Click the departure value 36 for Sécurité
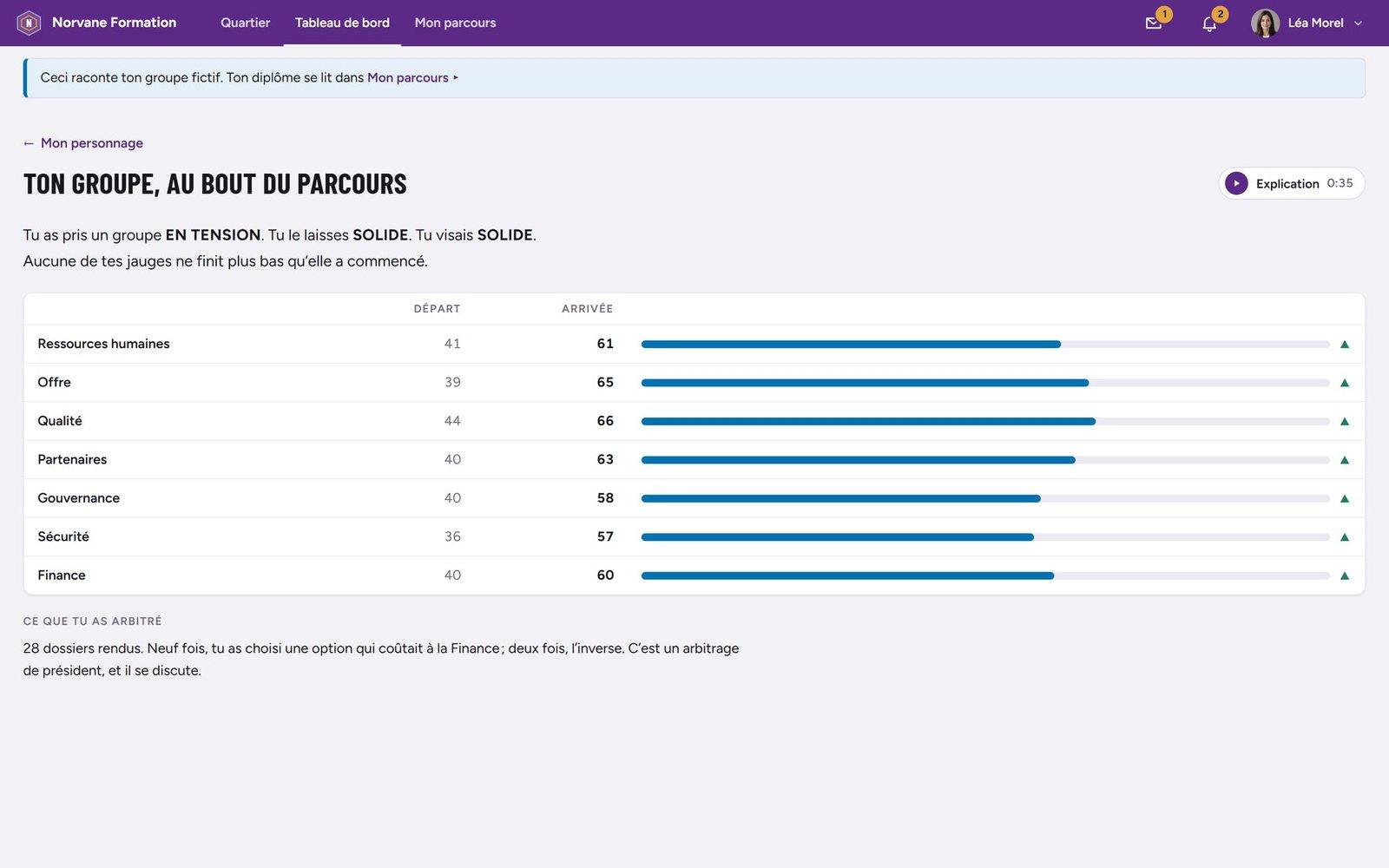The height and width of the screenshot is (868, 1389). pyautogui.click(x=452, y=536)
